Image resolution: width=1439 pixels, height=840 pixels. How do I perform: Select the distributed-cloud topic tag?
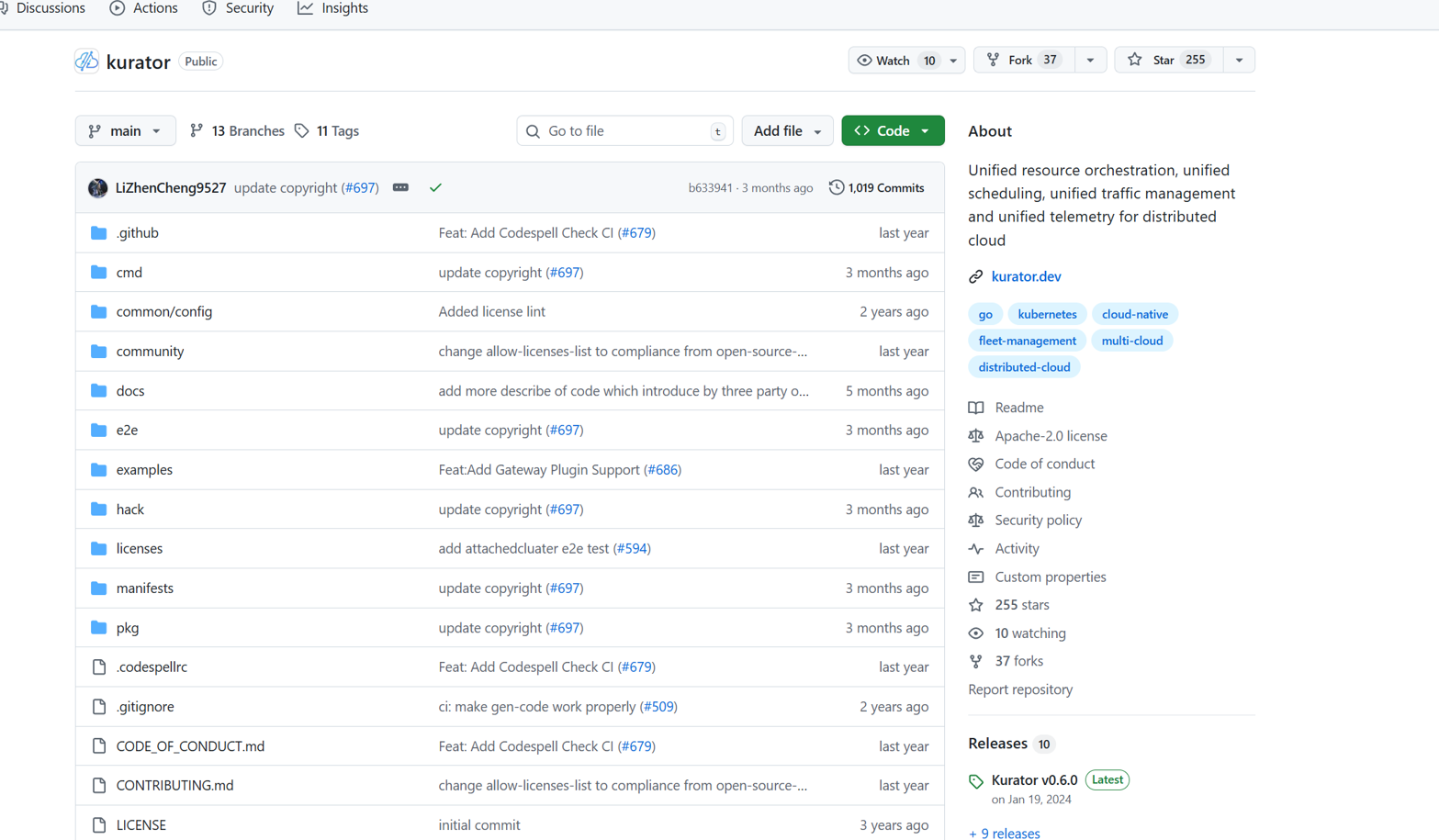point(1024,367)
